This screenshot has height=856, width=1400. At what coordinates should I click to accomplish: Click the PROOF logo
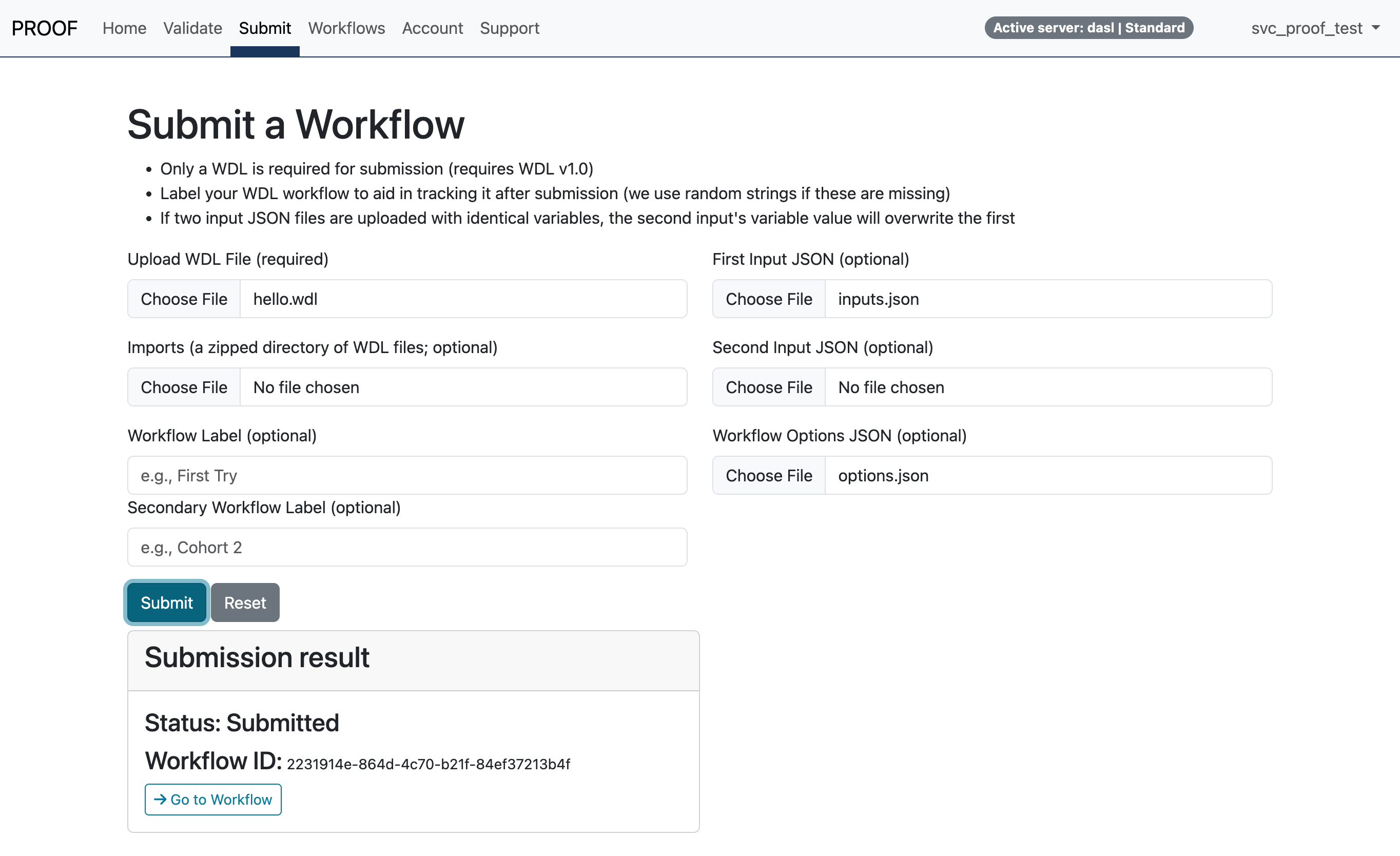tap(44, 28)
